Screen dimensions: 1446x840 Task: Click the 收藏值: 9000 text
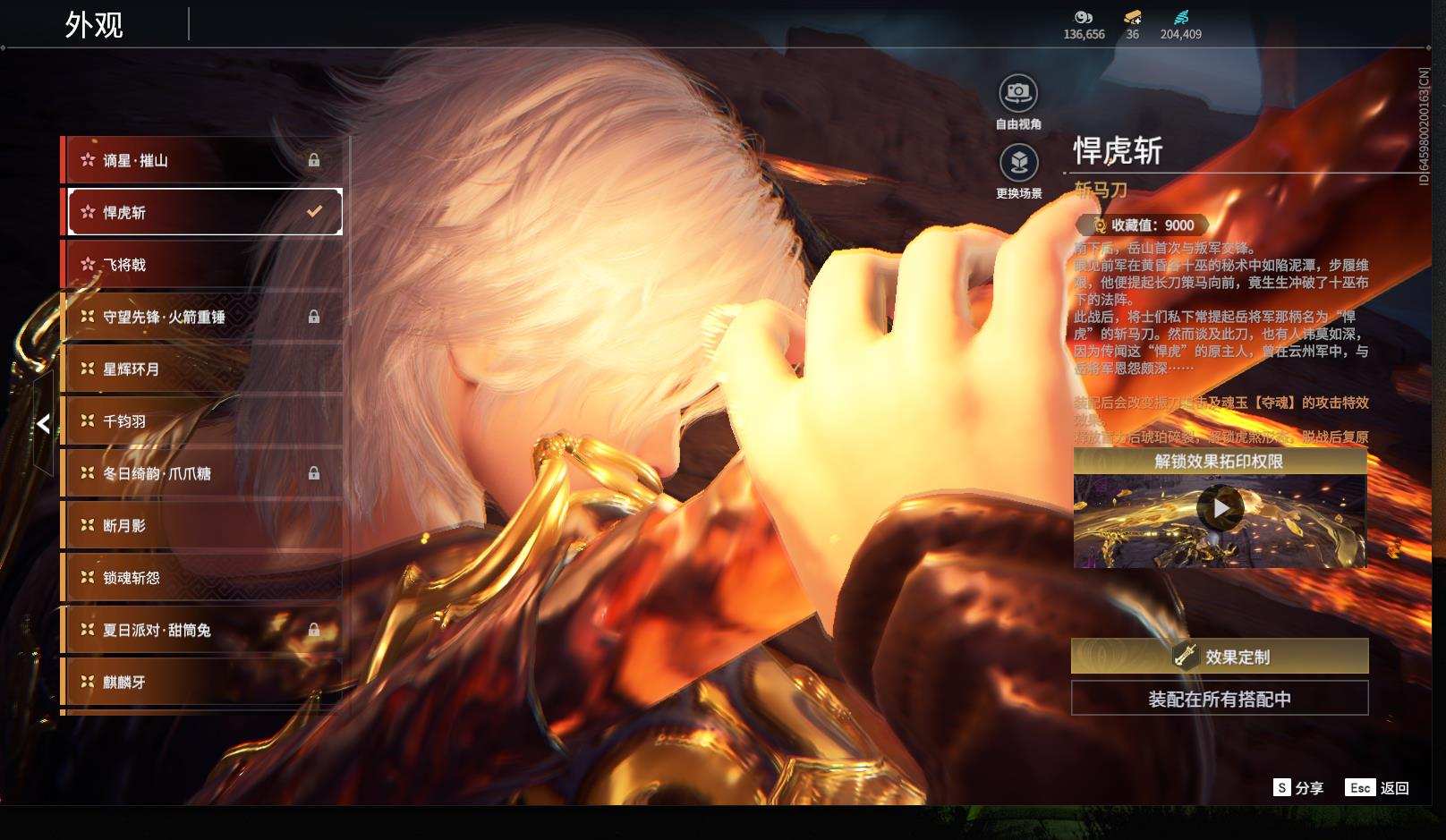(1153, 225)
